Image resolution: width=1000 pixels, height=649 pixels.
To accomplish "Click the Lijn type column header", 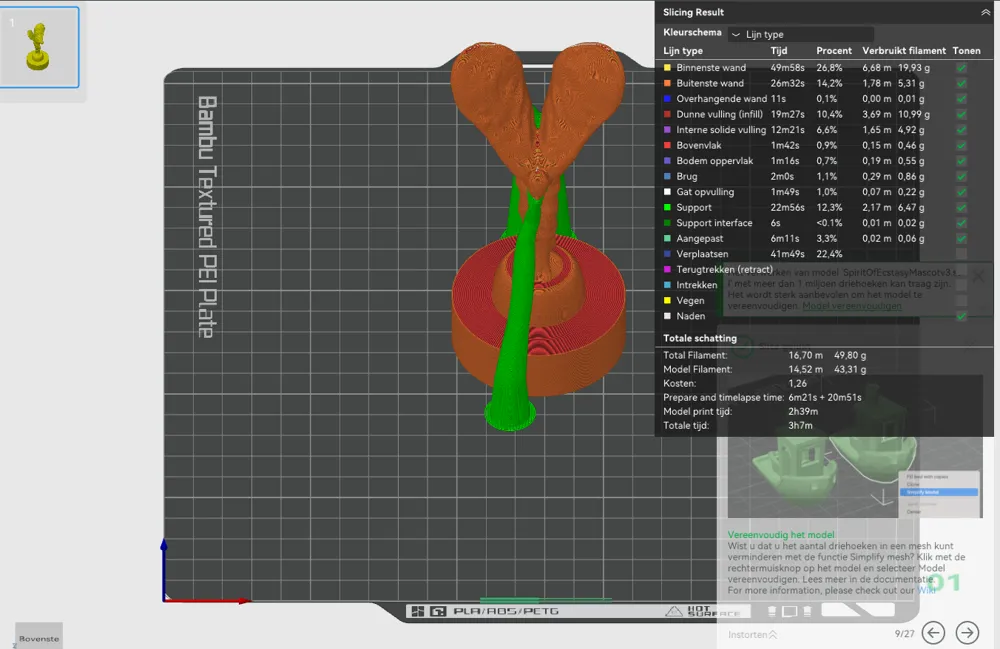I will (x=683, y=50).
